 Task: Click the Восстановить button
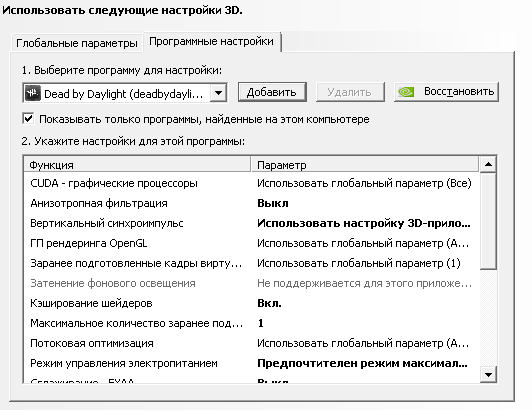coord(446,92)
